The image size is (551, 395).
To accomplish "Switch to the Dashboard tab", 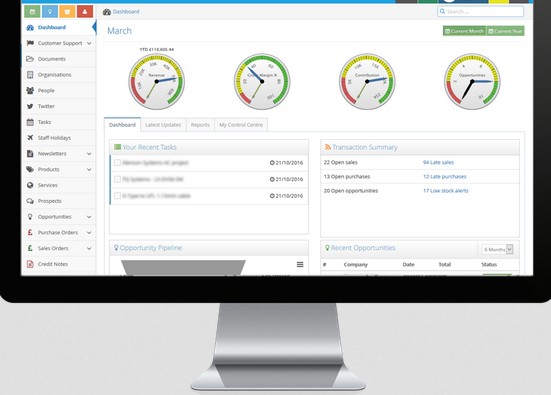I will 122,125.
